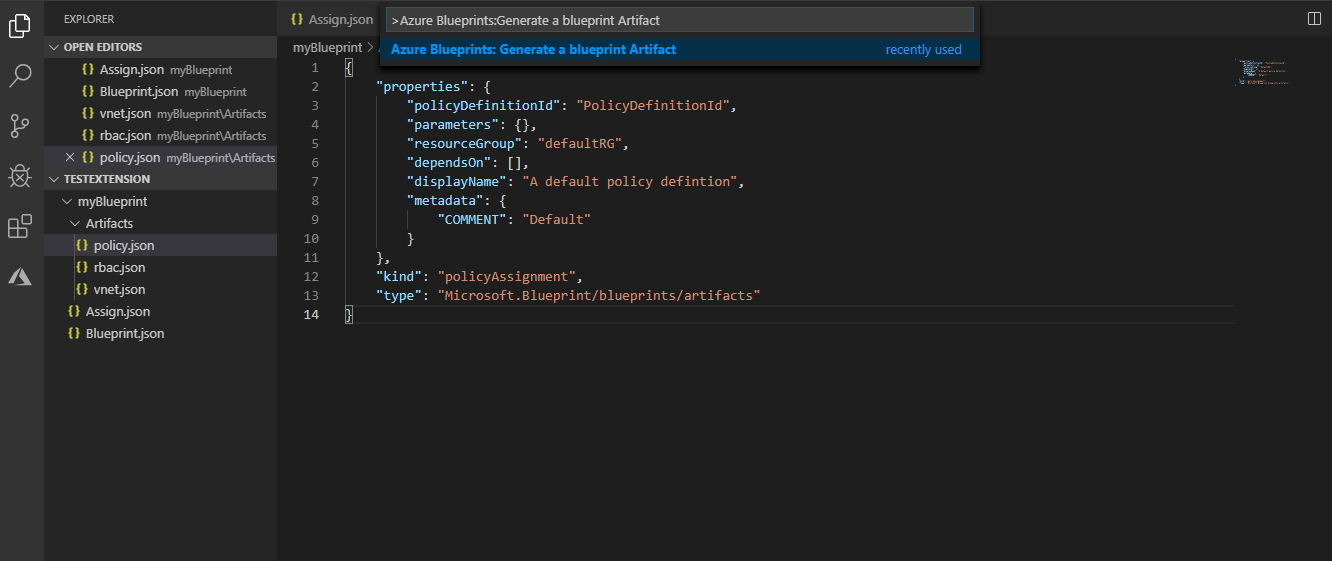Click the command palette input field
1332x561 pixels.
pyautogui.click(x=680, y=20)
